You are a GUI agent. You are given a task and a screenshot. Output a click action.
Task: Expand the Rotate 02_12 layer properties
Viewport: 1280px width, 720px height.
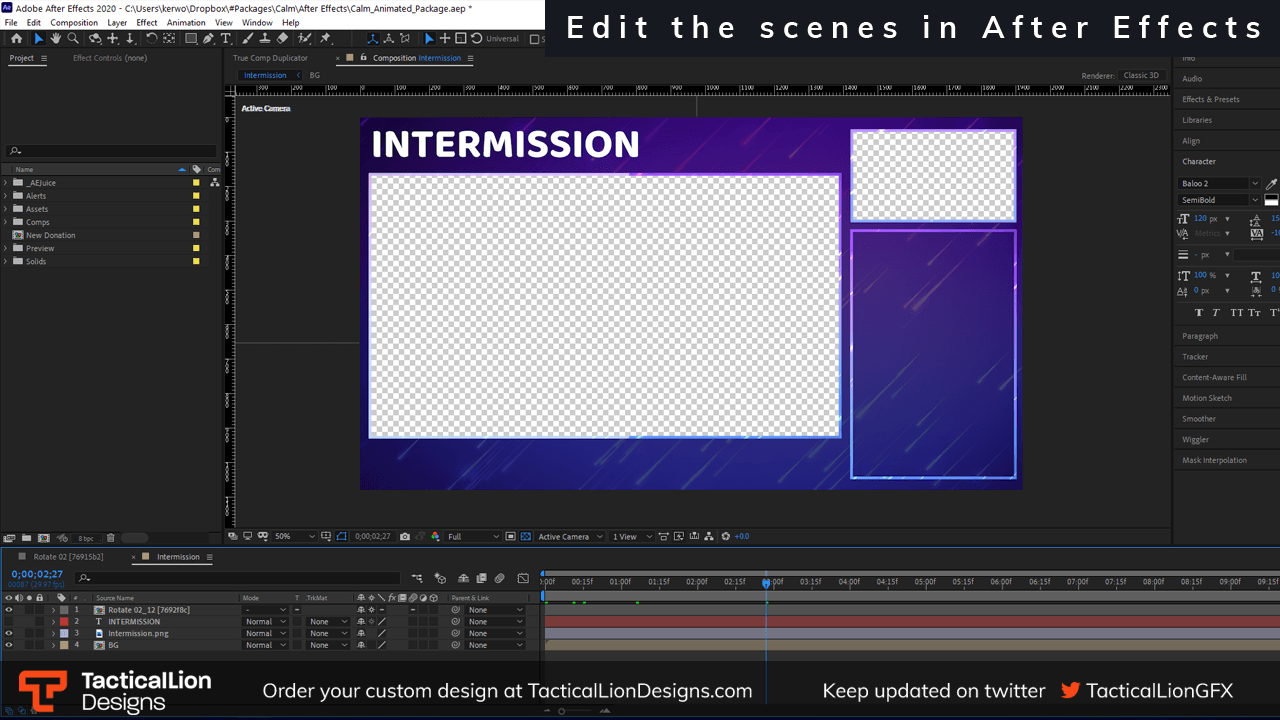pos(53,609)
